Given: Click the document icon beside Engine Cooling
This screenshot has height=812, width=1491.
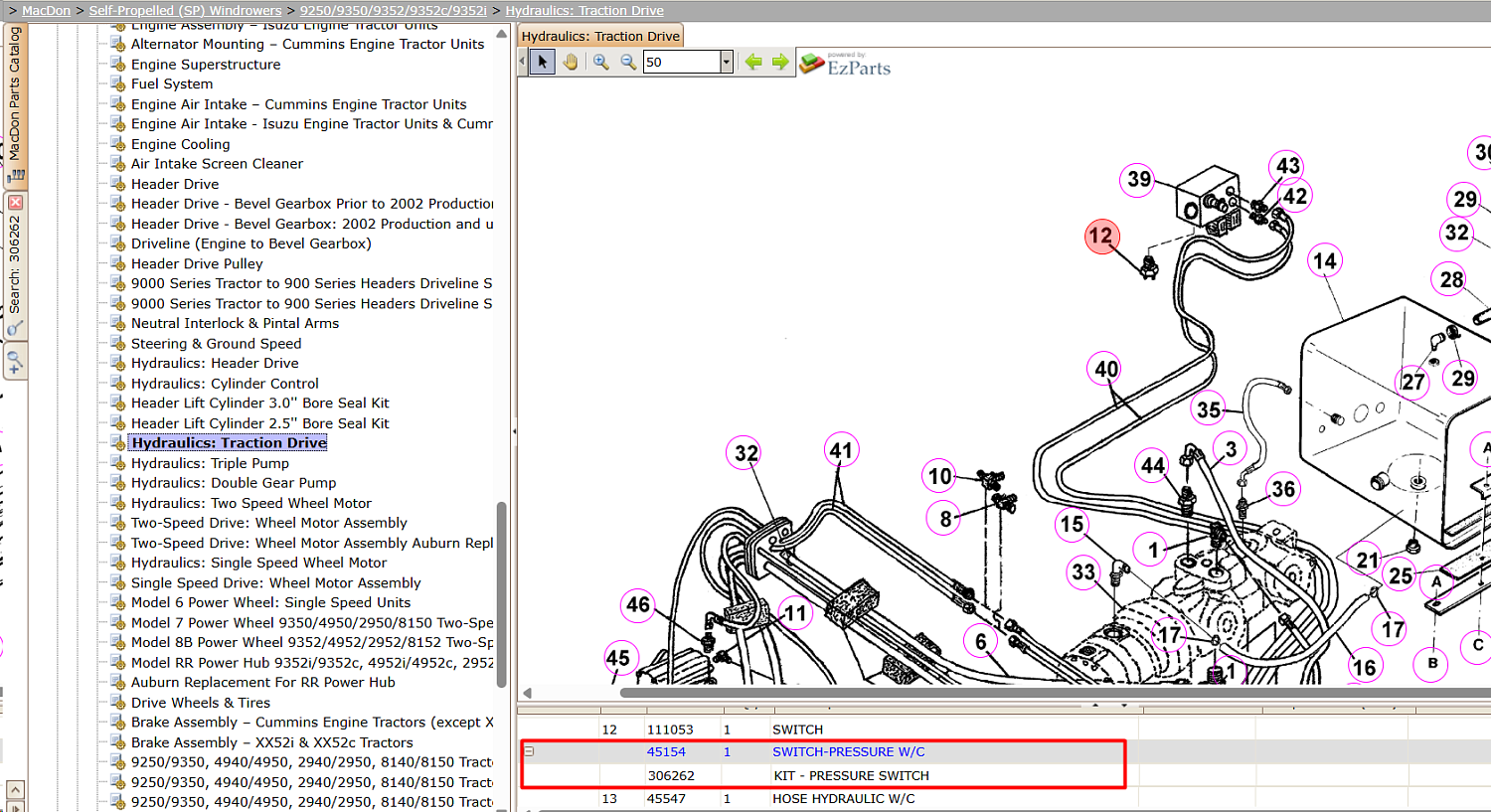Looking at the screenshot, I should tap(117, 143).
